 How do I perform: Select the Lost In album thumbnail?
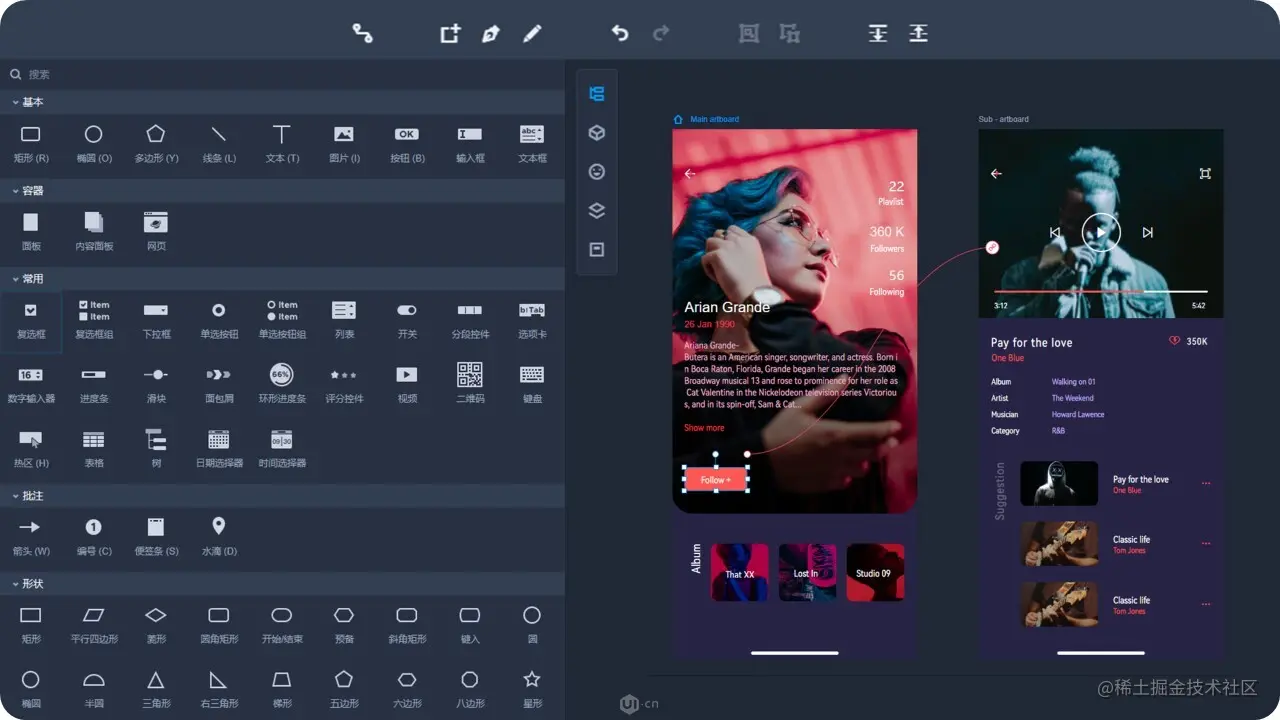(x=807, y=572)
